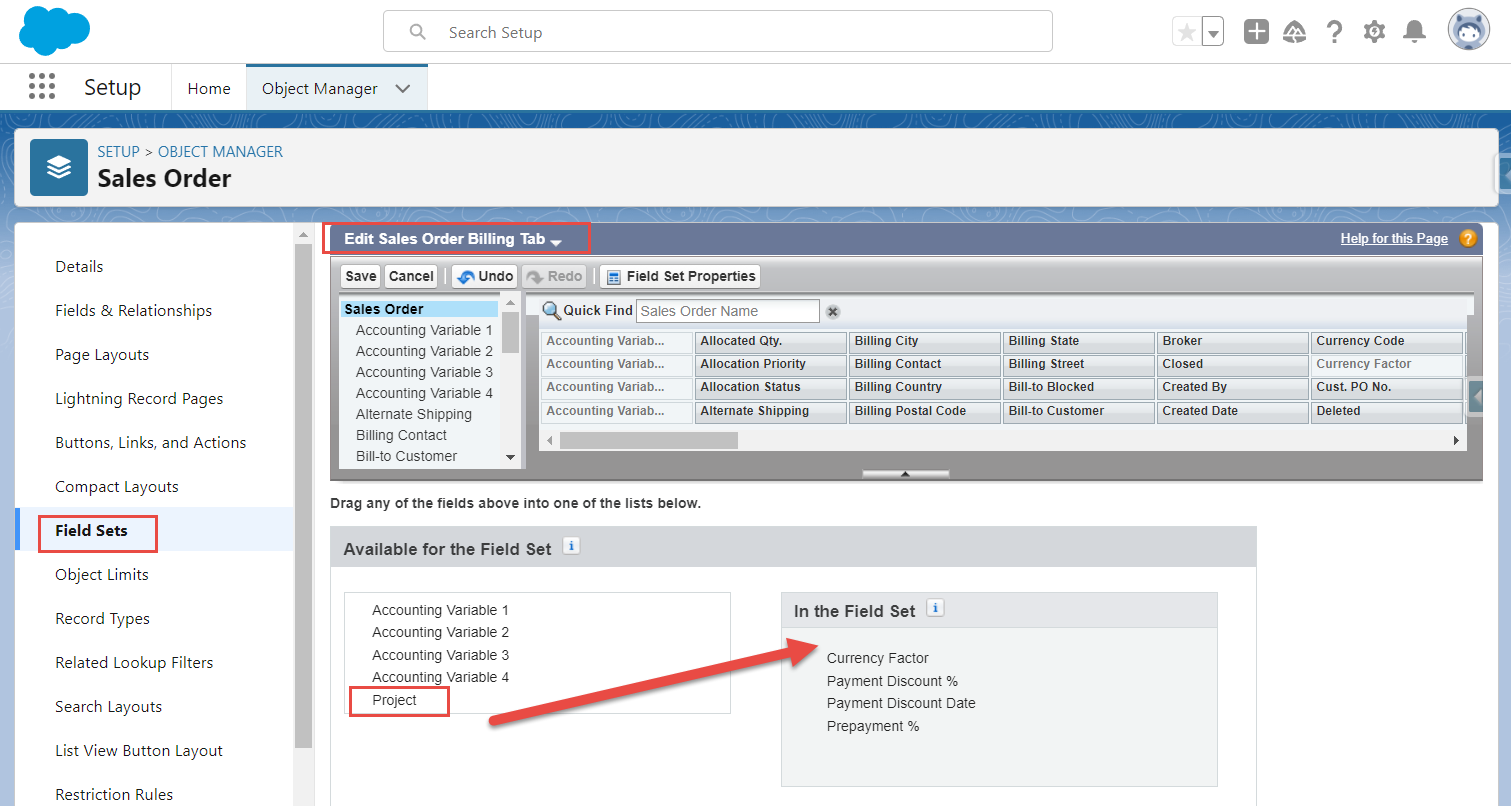
Task: Click the Allocated Qty. palette field
Action: 771,341
